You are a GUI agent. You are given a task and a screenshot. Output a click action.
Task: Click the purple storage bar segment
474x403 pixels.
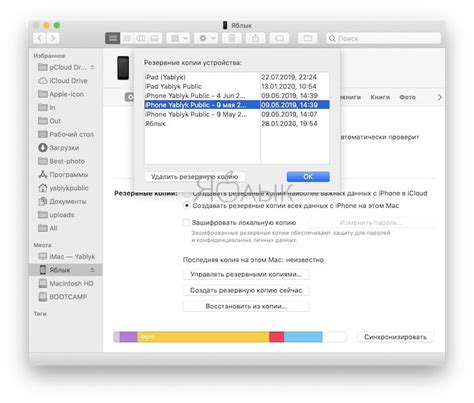tap(128, 337)
